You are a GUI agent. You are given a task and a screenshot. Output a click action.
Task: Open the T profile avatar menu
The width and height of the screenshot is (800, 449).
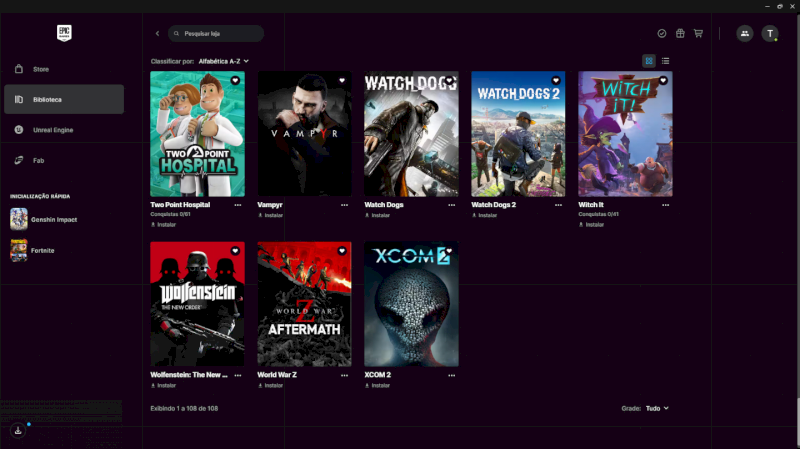pyautogui.click(x=770, y=33)
